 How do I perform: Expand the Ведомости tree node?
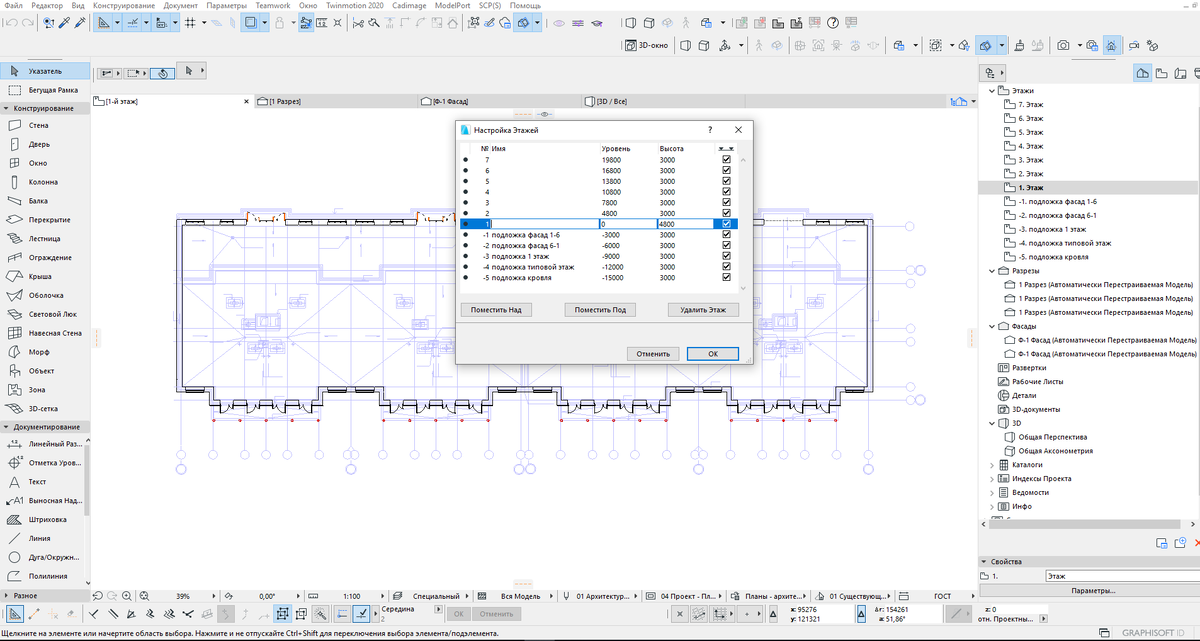click(992, 493)
